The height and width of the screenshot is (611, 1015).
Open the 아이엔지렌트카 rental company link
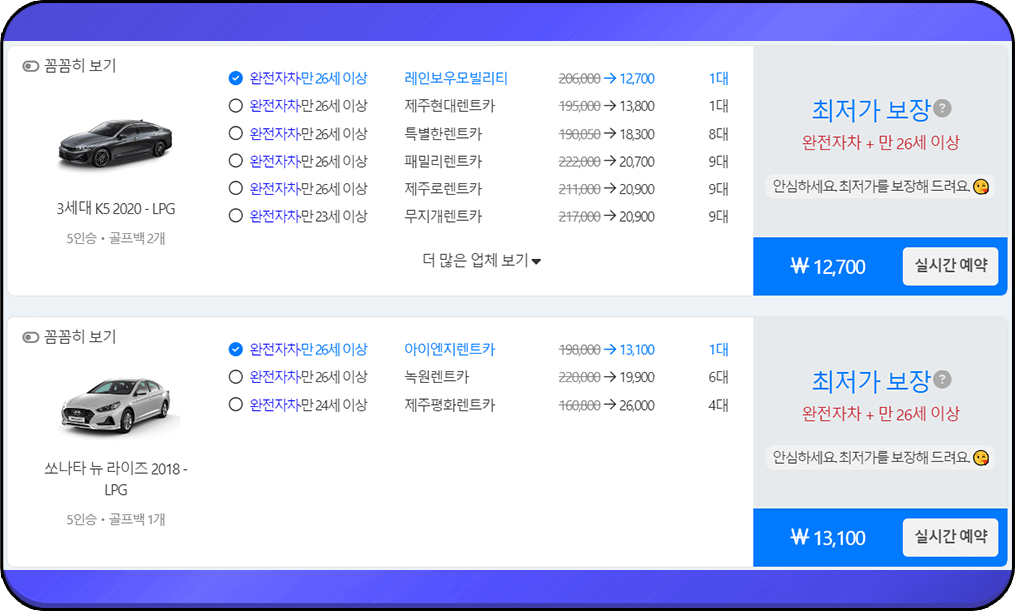[448, 349]
